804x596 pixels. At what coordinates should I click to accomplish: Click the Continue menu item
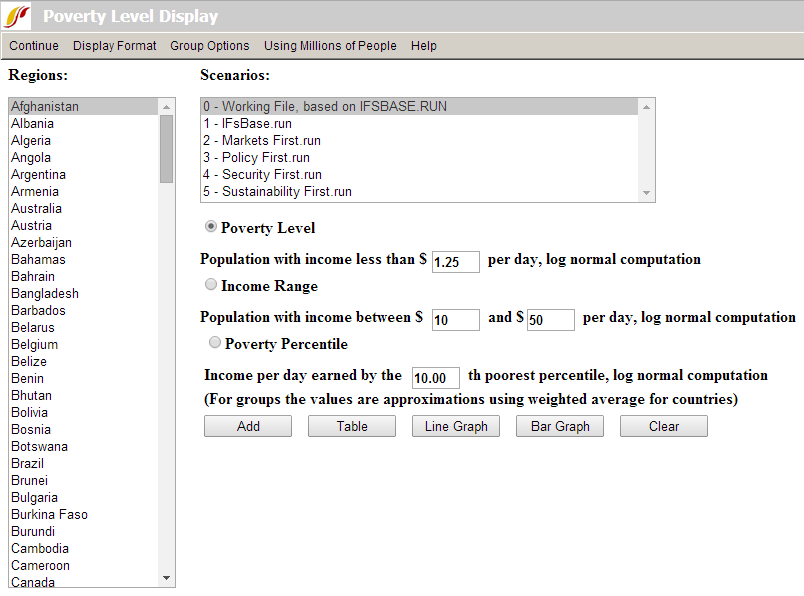click(x=34, y=46)
